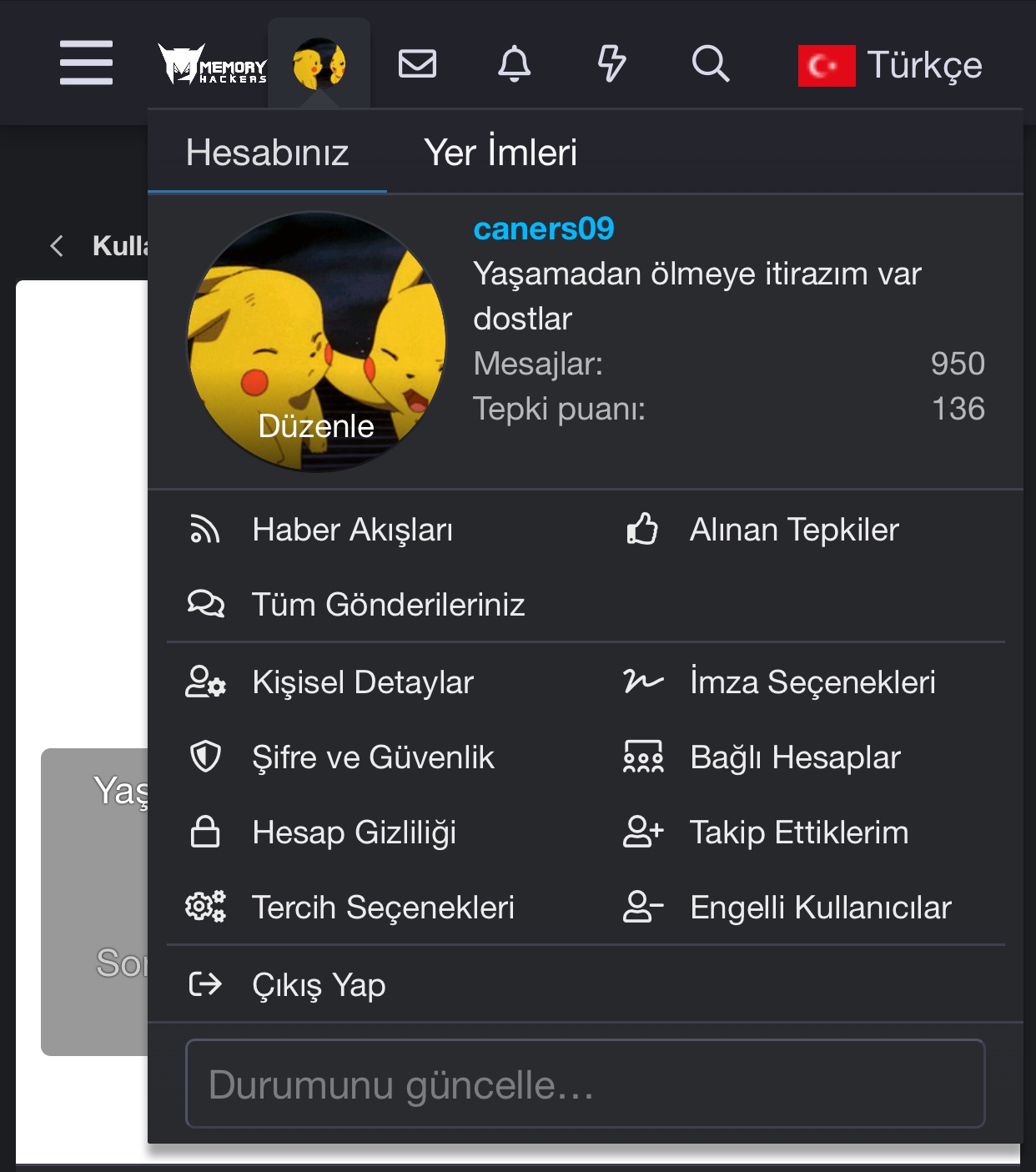Click the Mesajlar count 950

click(958, 364)
